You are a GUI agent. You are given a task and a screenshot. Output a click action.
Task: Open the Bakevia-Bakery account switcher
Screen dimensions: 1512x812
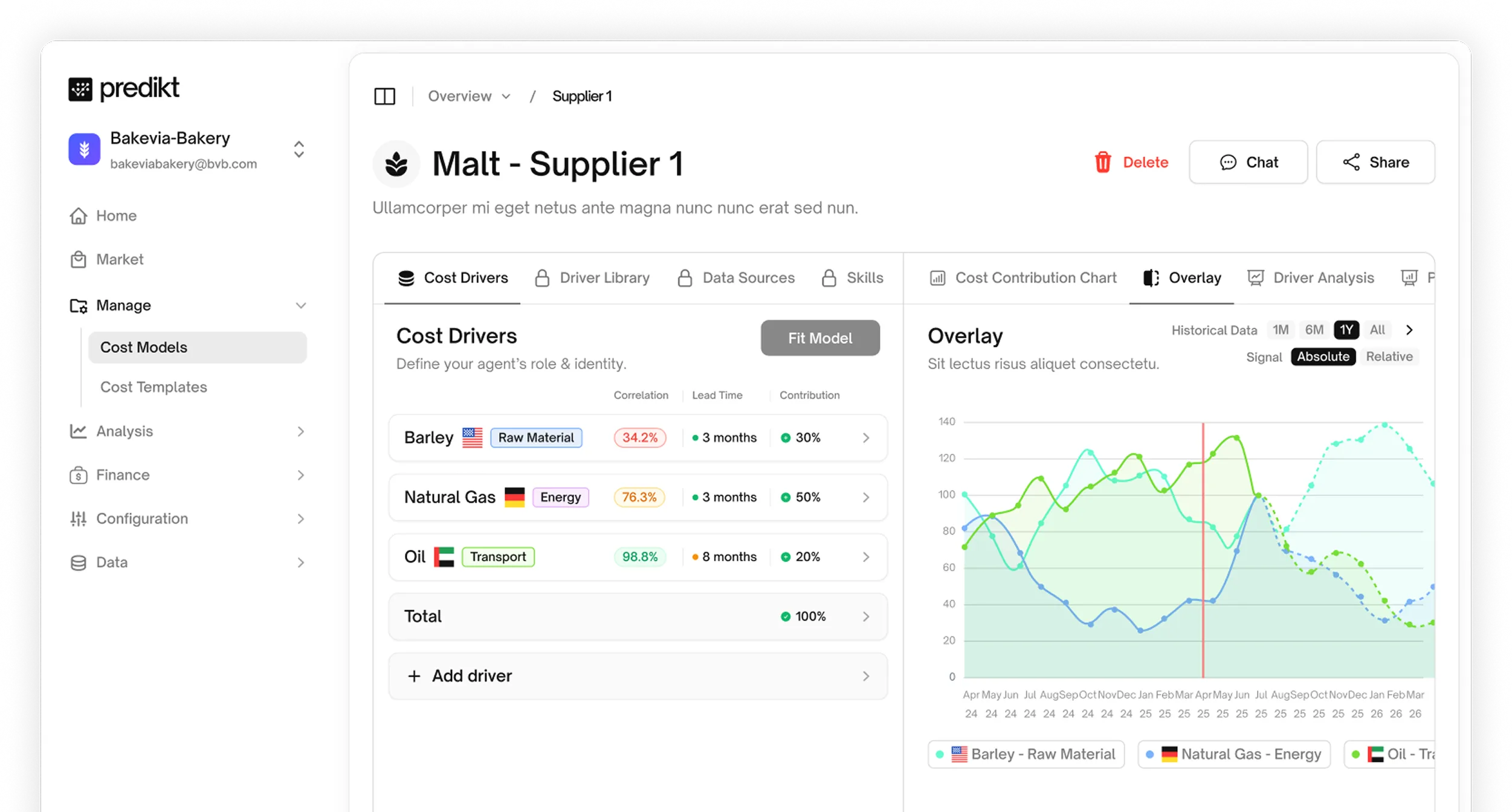click(299, 149)
